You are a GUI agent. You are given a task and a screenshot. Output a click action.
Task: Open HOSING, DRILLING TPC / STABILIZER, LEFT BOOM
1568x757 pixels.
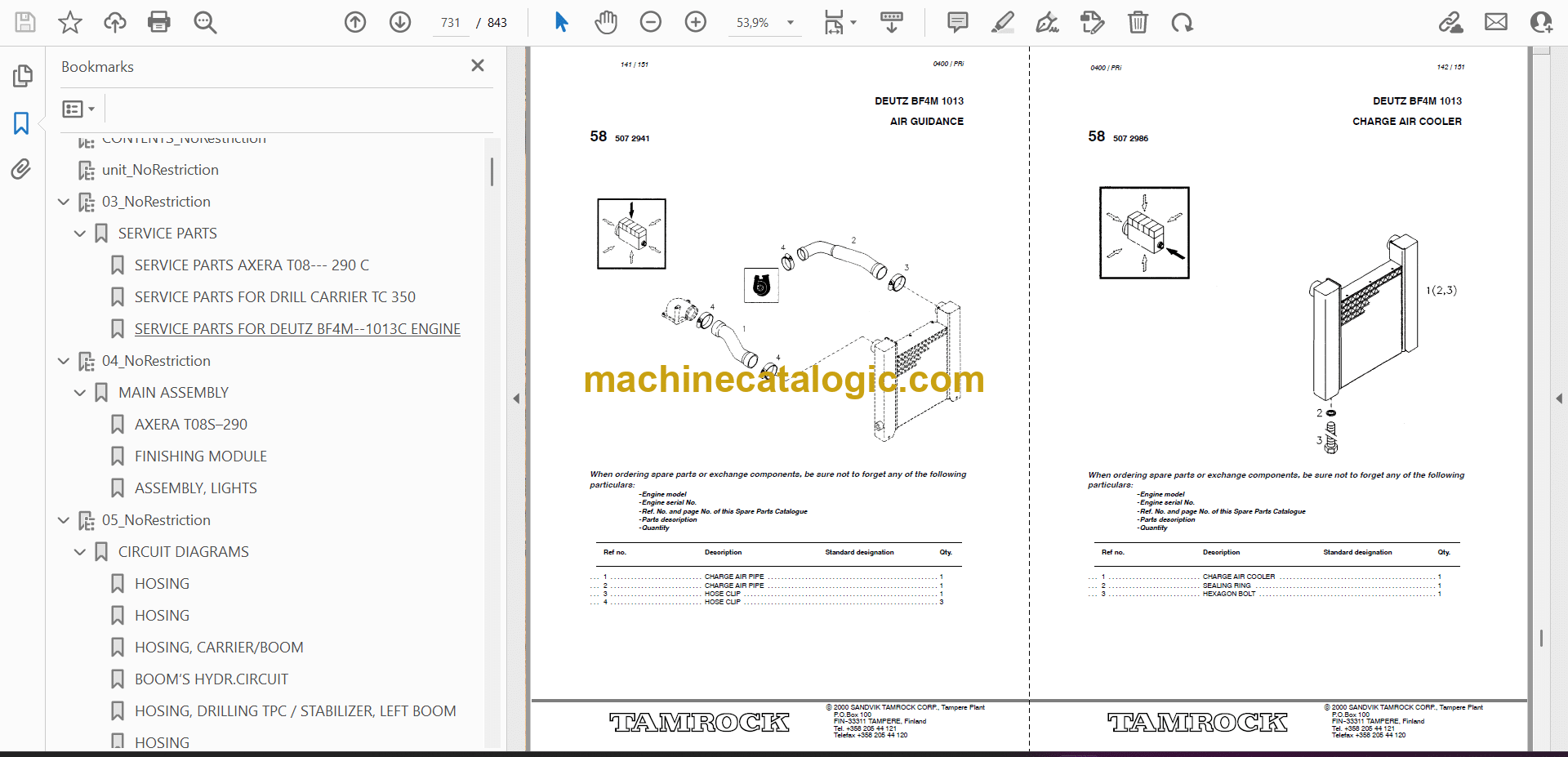click(x=296, y=711)
